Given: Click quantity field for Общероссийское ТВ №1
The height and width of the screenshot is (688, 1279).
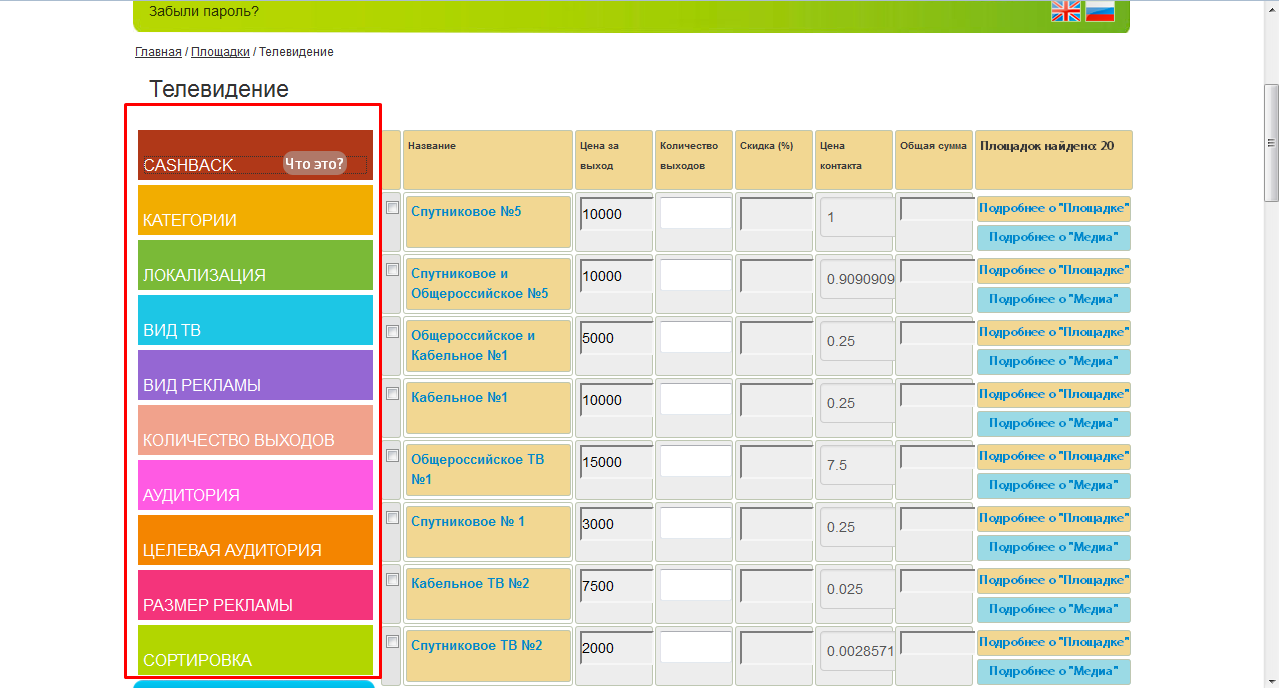Looking at the screenshot, I should point(696,461).
